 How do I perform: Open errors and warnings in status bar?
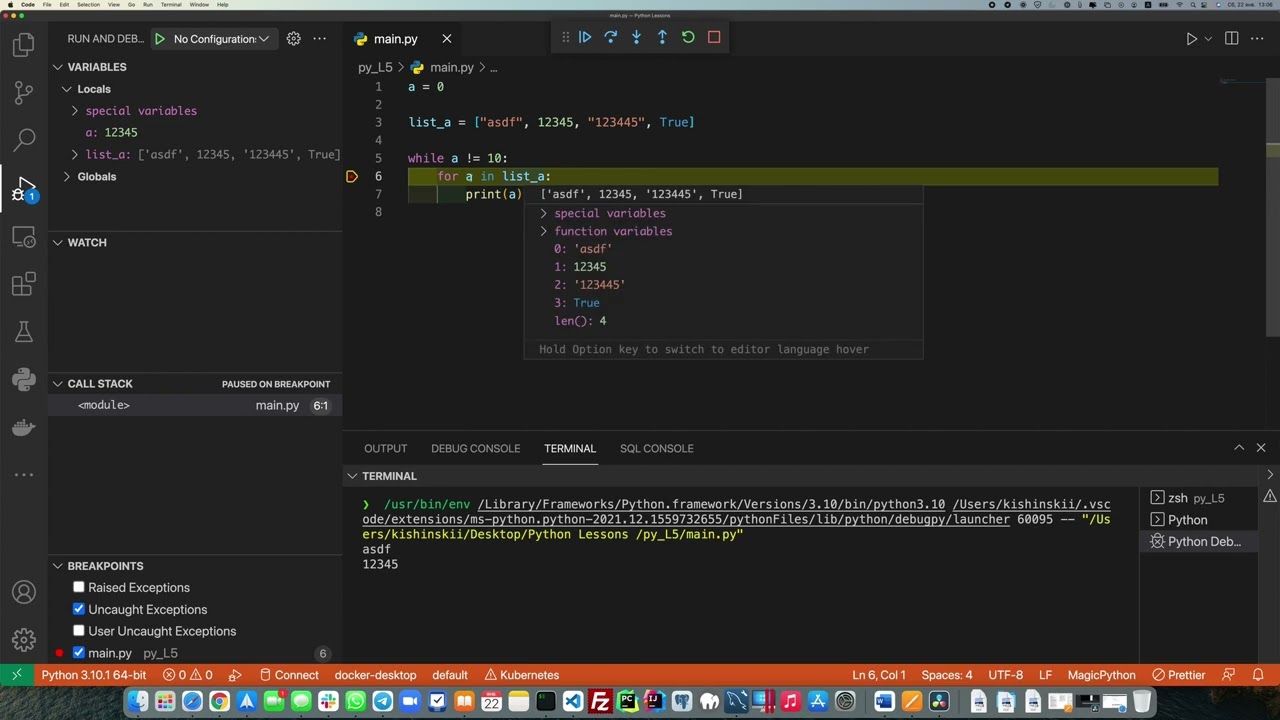(187, 675)
